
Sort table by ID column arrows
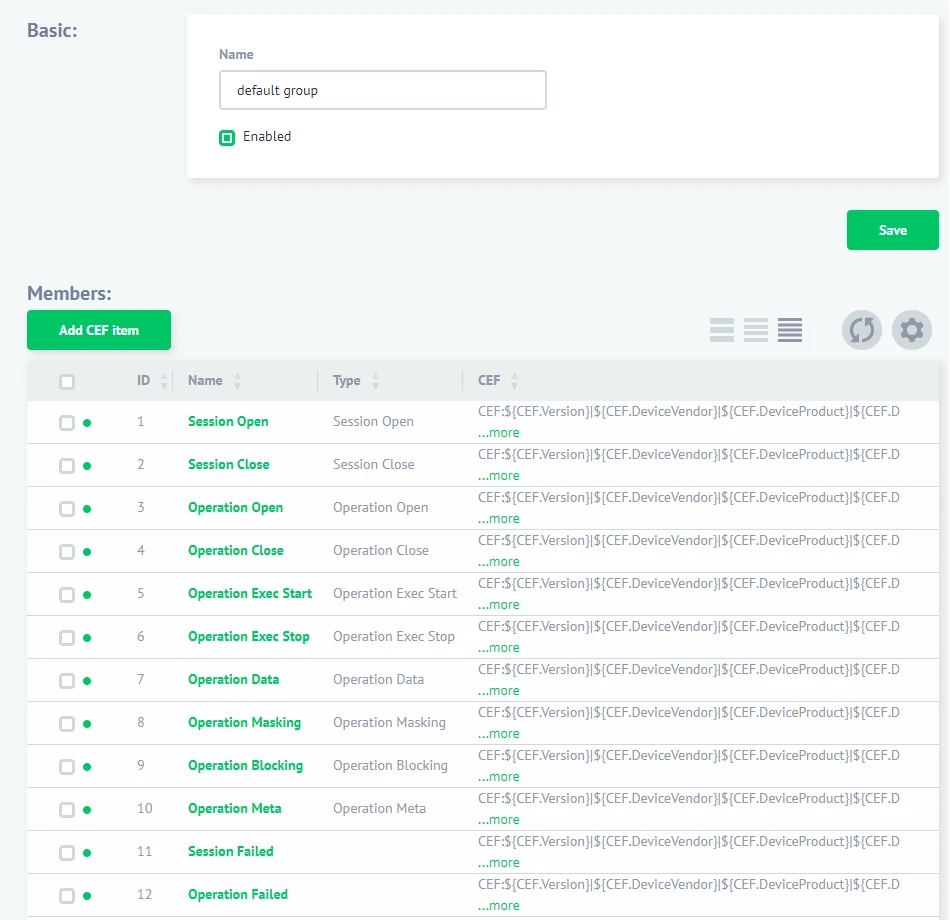coord(165,381)
